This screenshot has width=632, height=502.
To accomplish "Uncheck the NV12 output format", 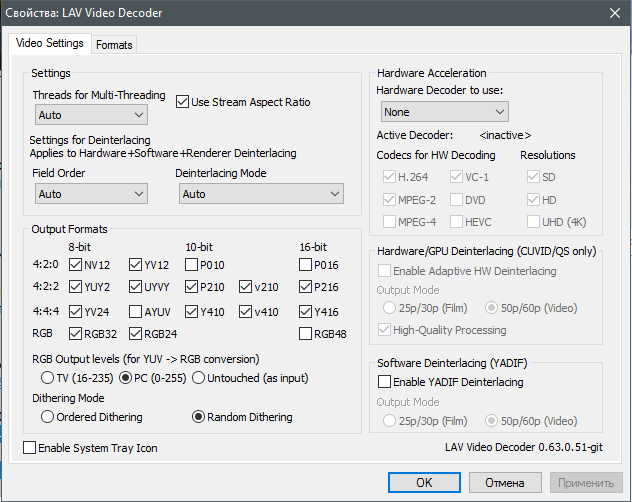I will point(76,266).
